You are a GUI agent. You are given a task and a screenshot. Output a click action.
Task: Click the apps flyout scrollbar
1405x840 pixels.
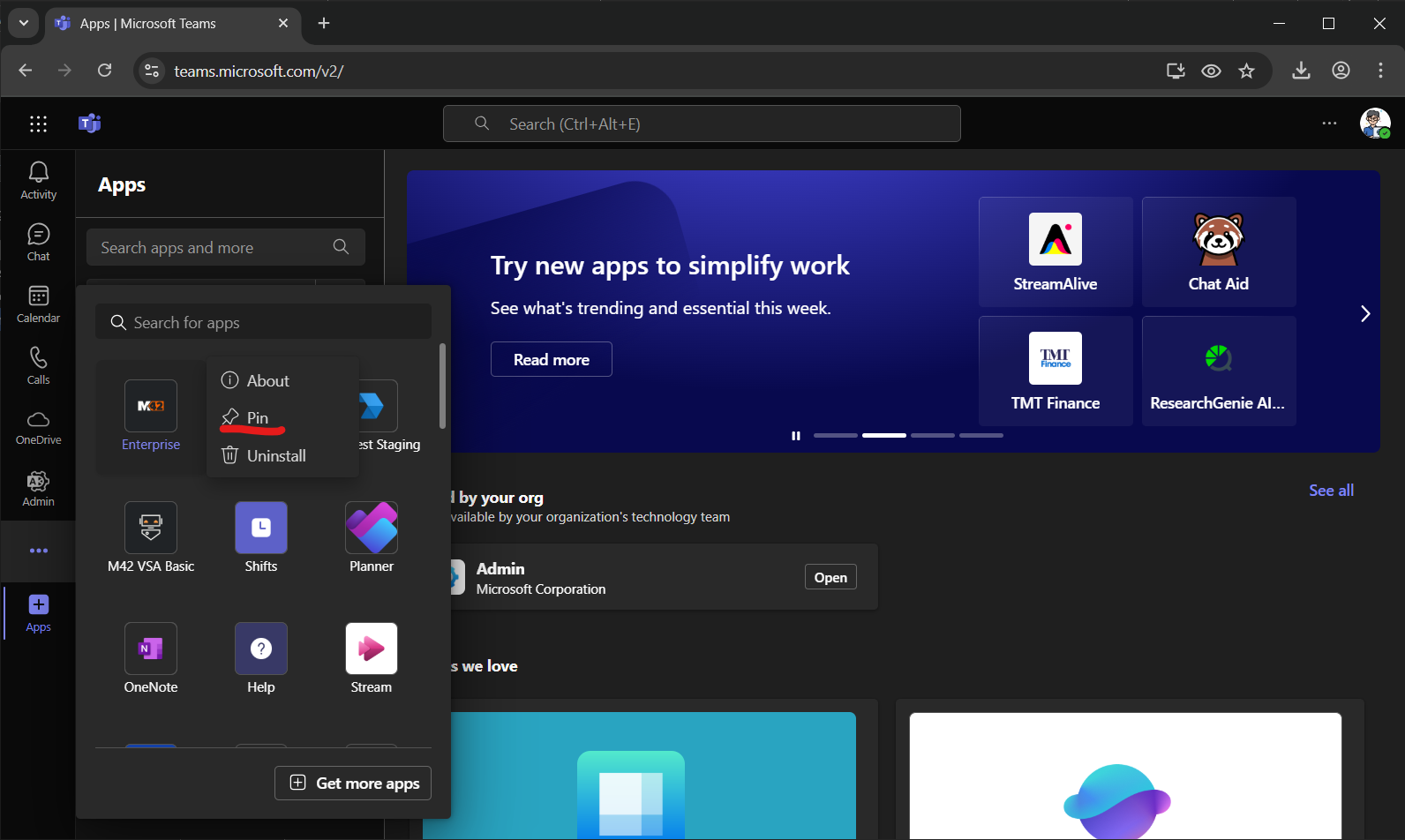pos(442,386)
